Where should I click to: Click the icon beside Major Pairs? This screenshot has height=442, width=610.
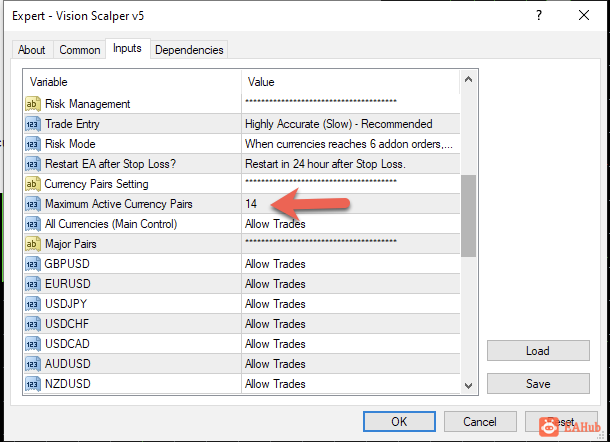(33, 244)
